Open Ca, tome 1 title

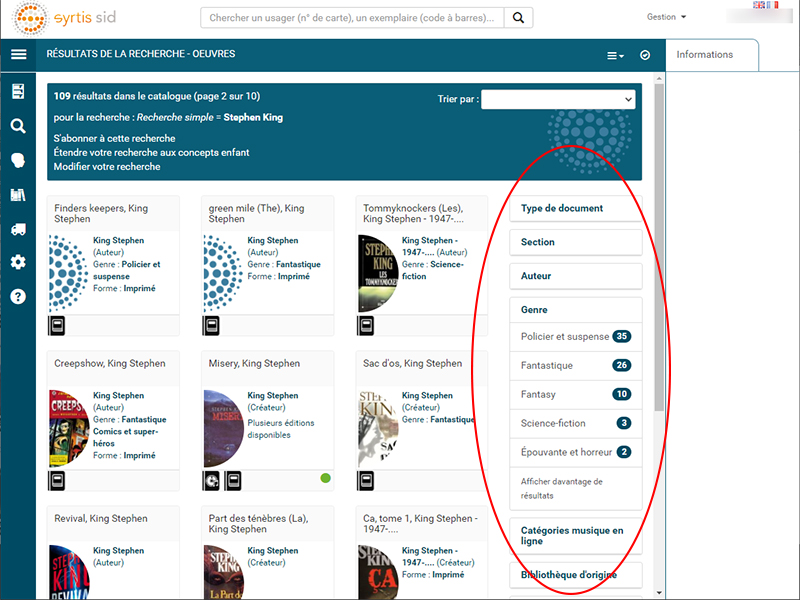click(420, 523)
